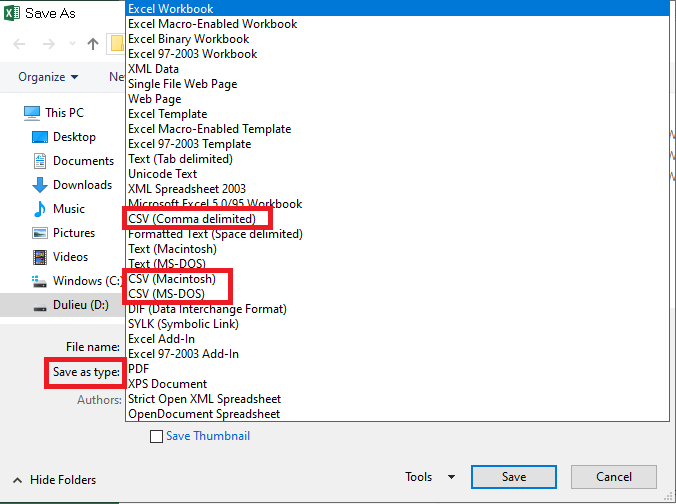Image resolution: width=676 pixels, height=504 pixels.
Task: Click the Save button
Action: tap(513, 477)
